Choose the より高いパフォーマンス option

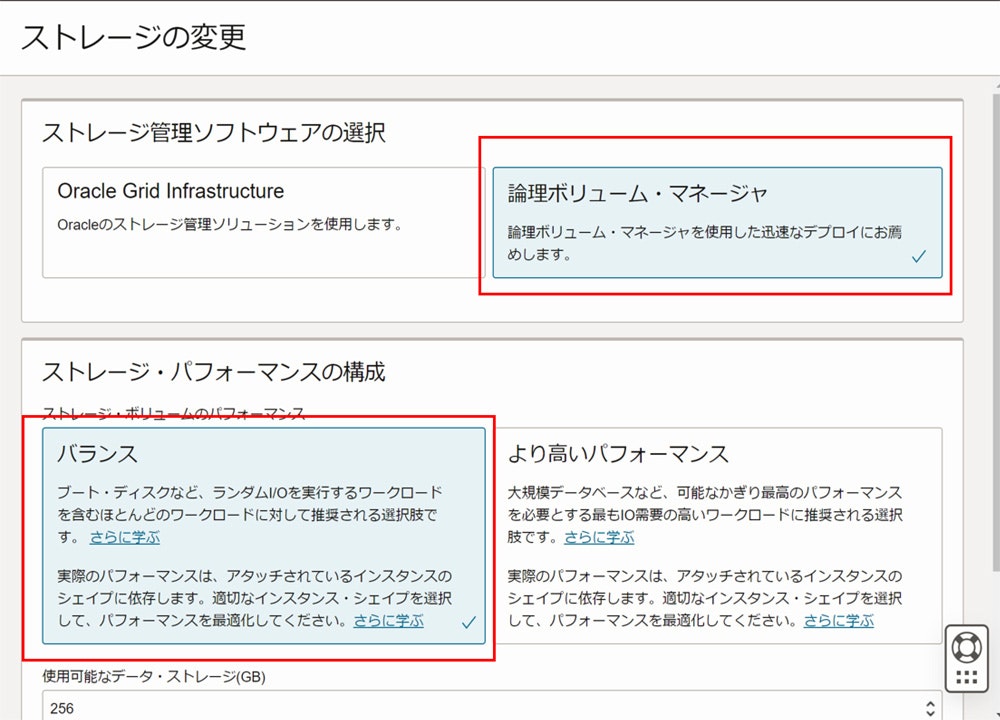pyautogui.click(x=717, y=536)
